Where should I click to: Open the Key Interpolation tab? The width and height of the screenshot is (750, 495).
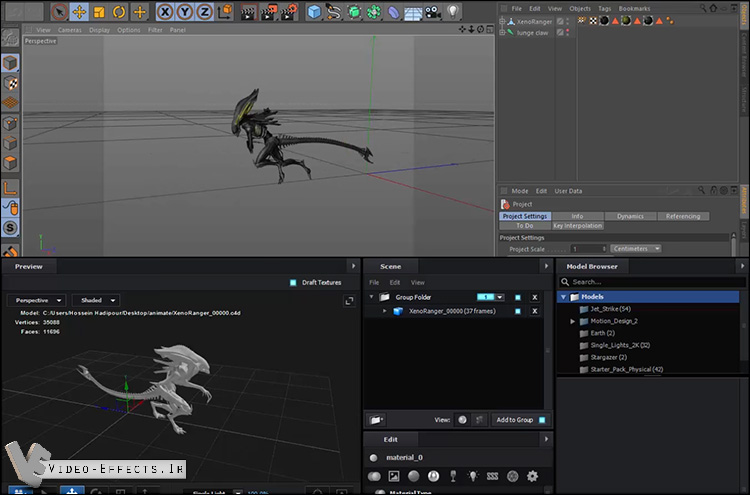[577, 226]
